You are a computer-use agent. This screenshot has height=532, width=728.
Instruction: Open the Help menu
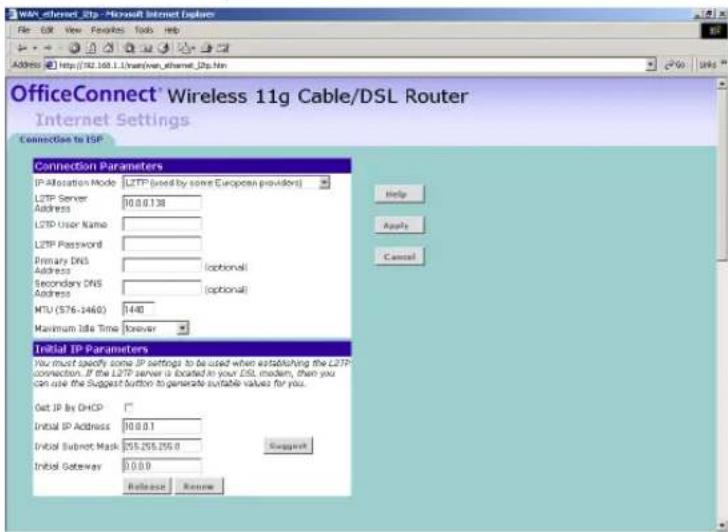click(171, 30)
